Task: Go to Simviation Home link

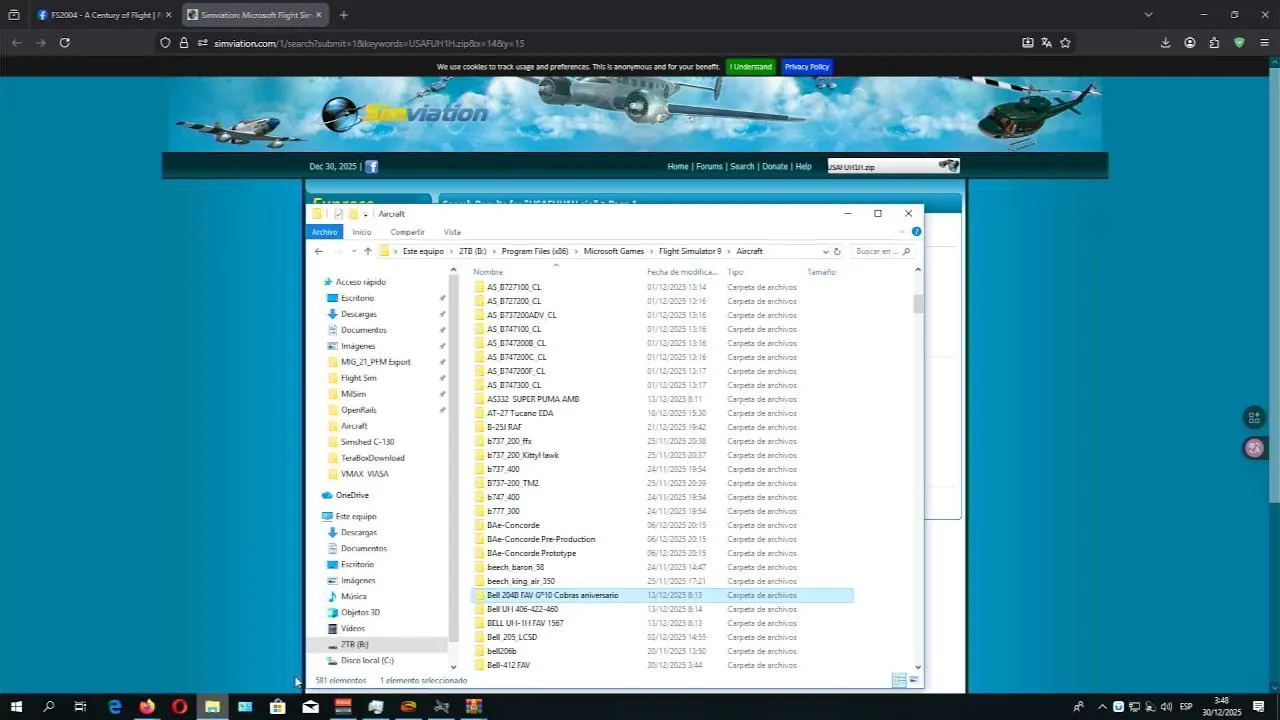Action: coord(678,166)
